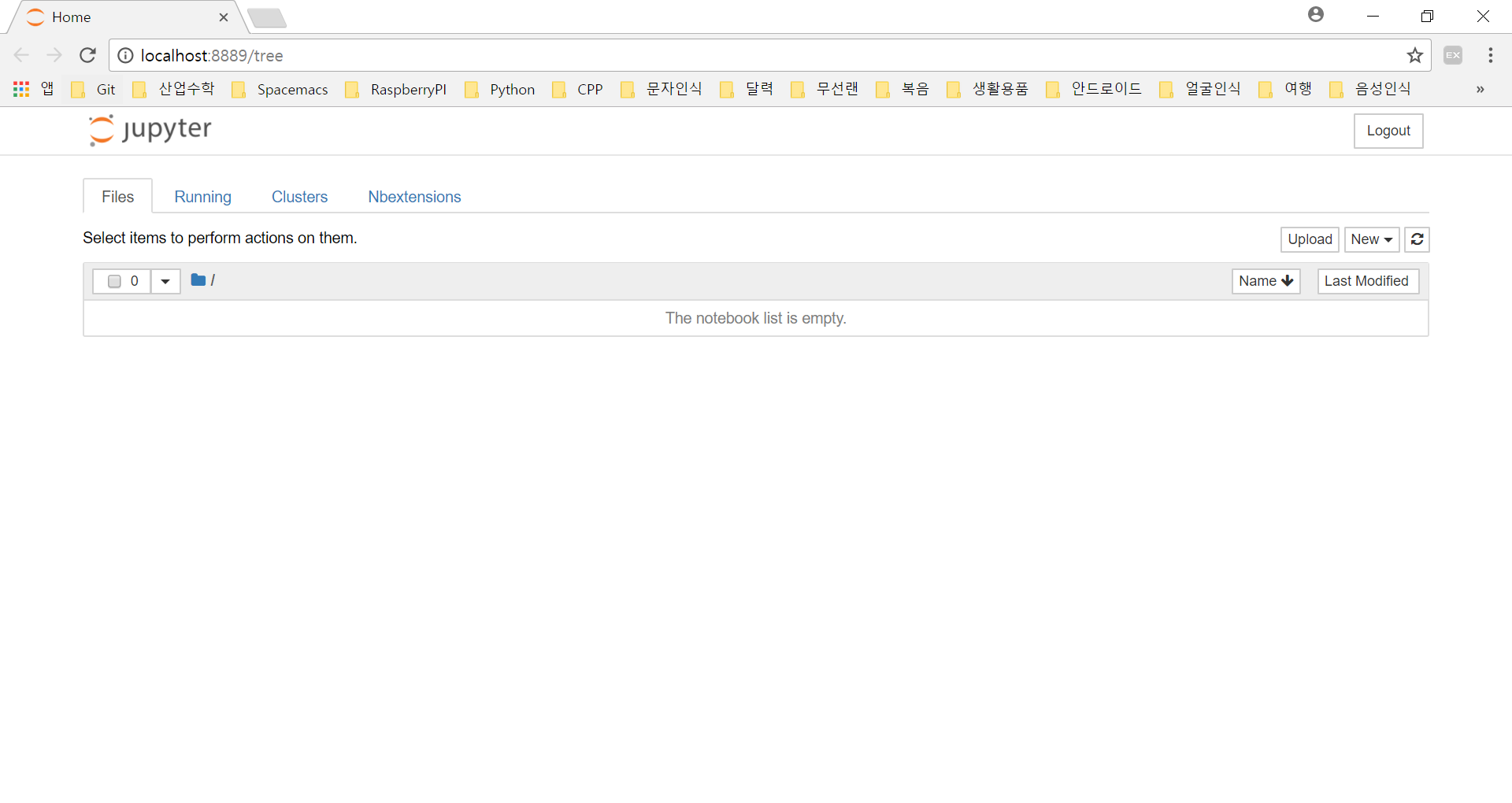Focus the address bar showing localhost:8889/tree

tap(709, 55)
